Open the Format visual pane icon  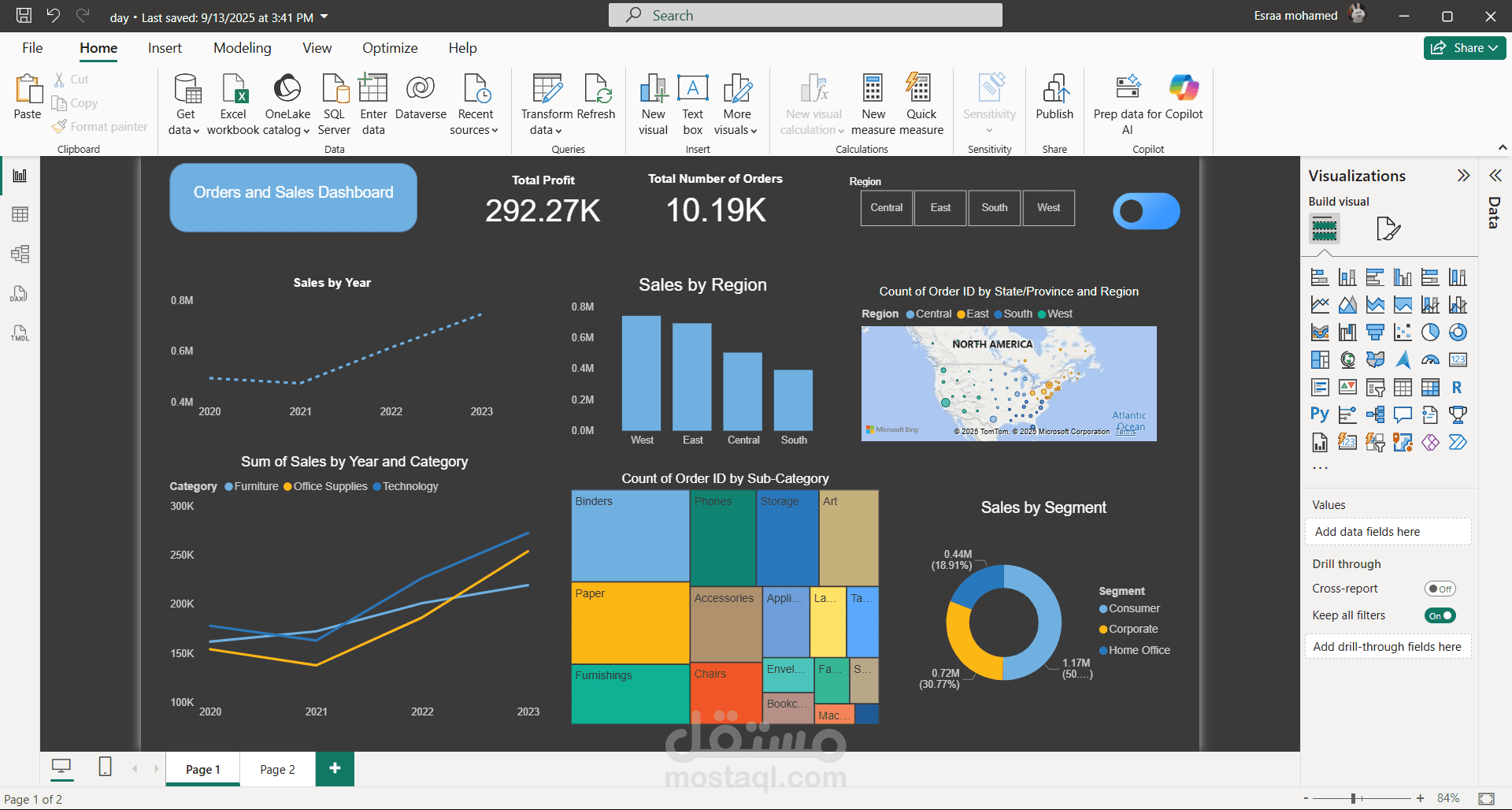1388,229
